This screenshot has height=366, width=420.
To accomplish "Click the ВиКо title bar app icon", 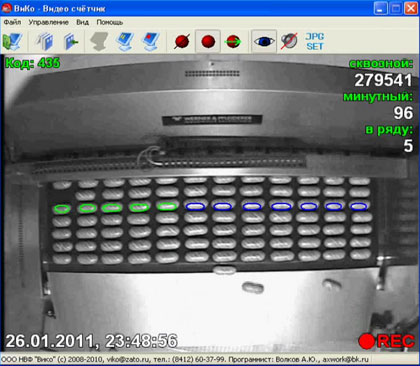I will (x=7, y=8).
